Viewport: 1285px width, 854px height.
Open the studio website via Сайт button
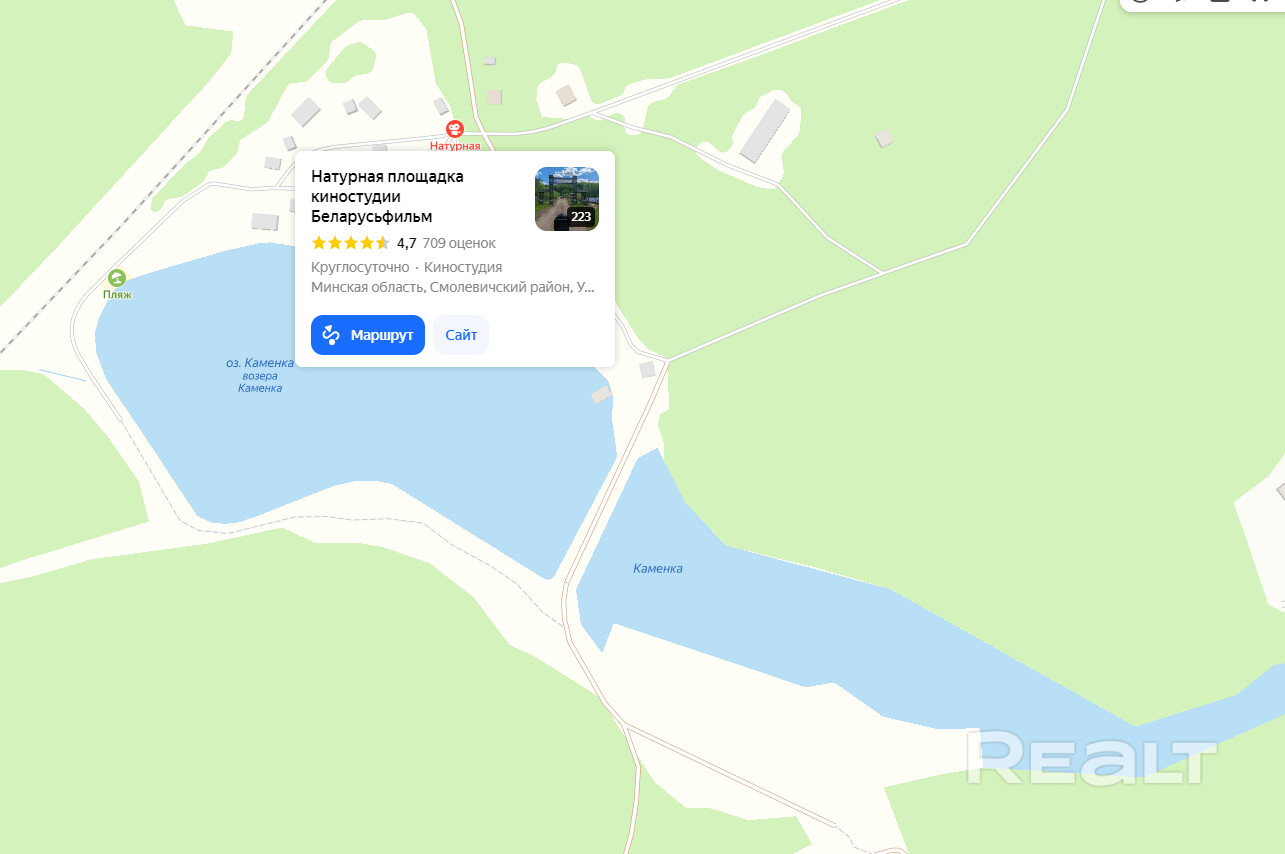coord(461,335)
